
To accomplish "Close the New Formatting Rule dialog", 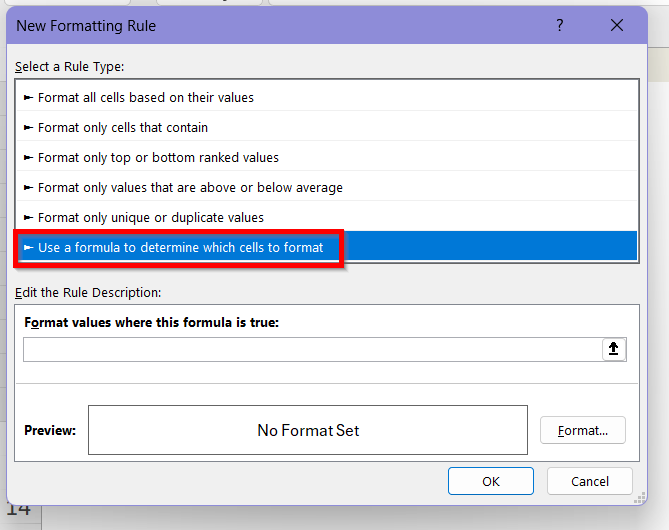I will coord(617,25).
